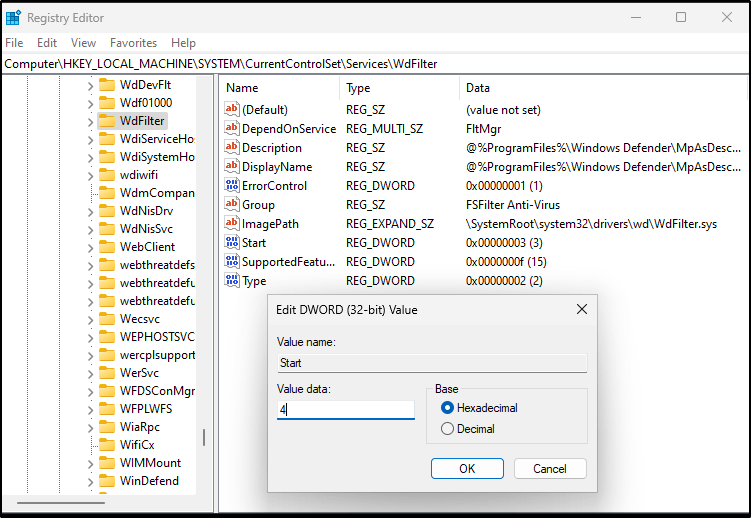The image size is (751, 518).
Task: Select the Decimal base option
Action: [447, 429]
